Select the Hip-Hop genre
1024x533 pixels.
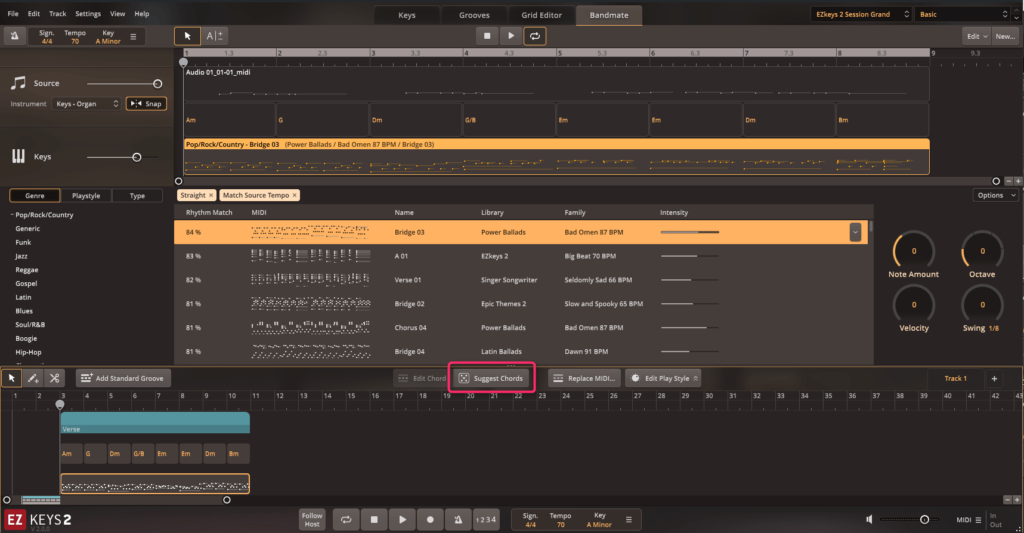coord(28,352)
